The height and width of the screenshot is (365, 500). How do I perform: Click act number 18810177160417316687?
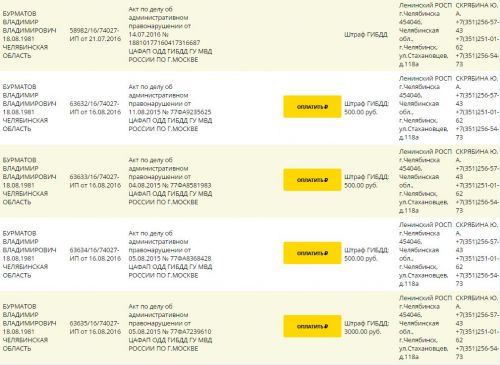164,43
